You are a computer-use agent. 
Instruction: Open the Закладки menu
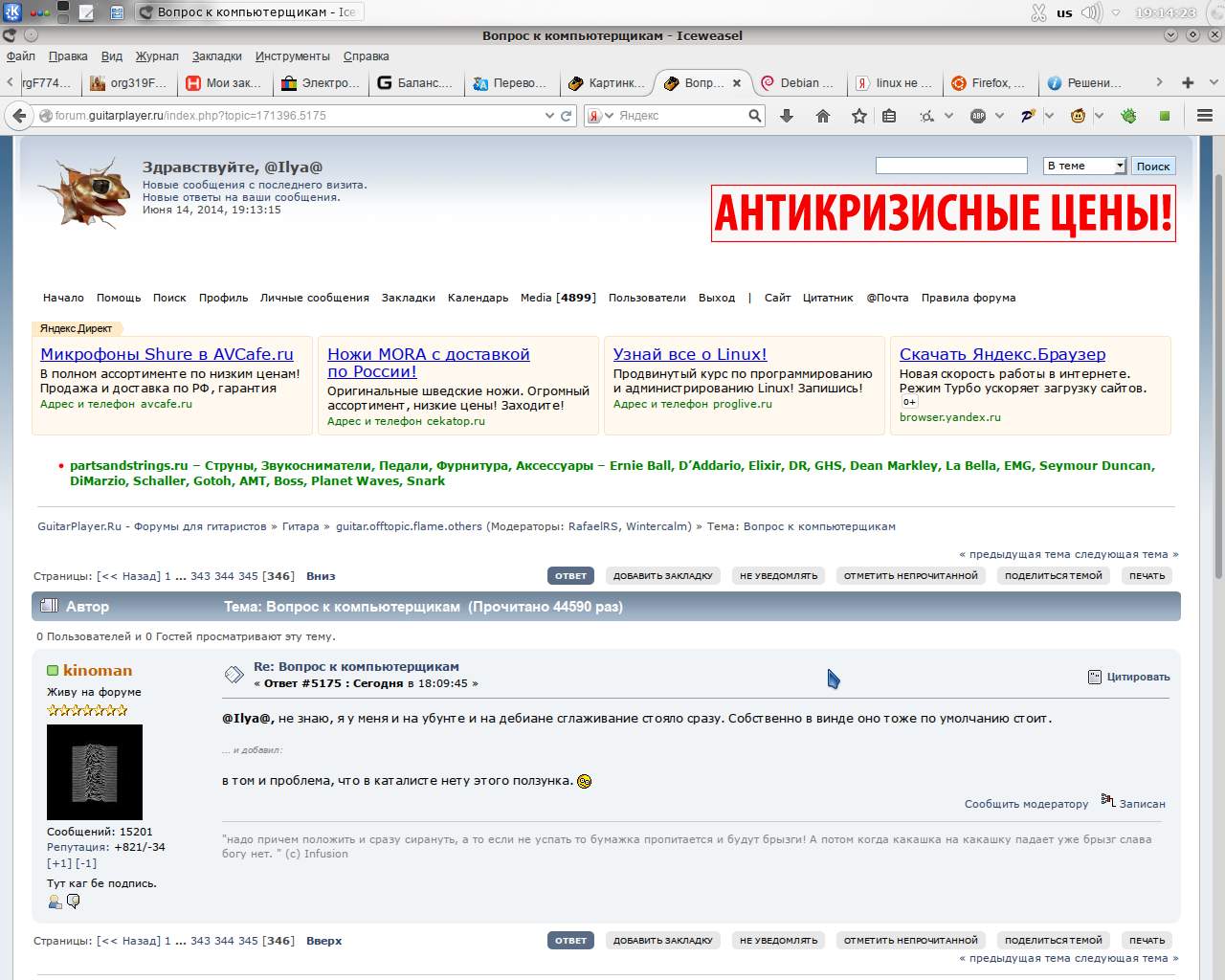[x=216, y=56]
